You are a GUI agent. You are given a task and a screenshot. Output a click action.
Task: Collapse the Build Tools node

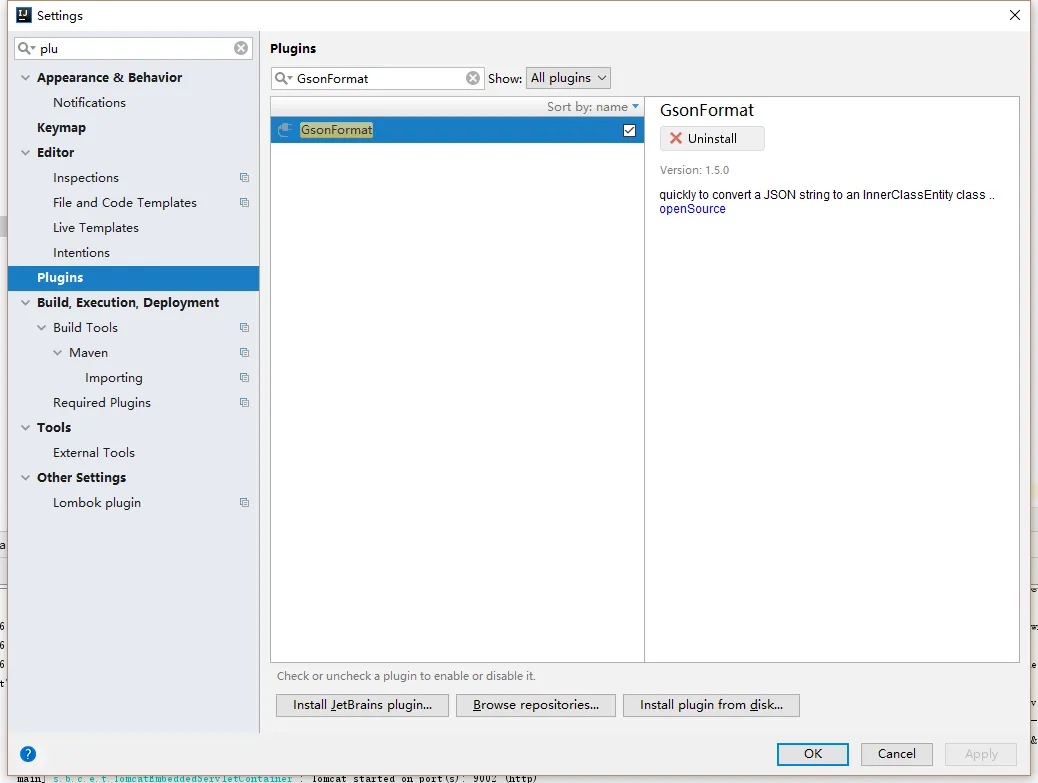42,328
